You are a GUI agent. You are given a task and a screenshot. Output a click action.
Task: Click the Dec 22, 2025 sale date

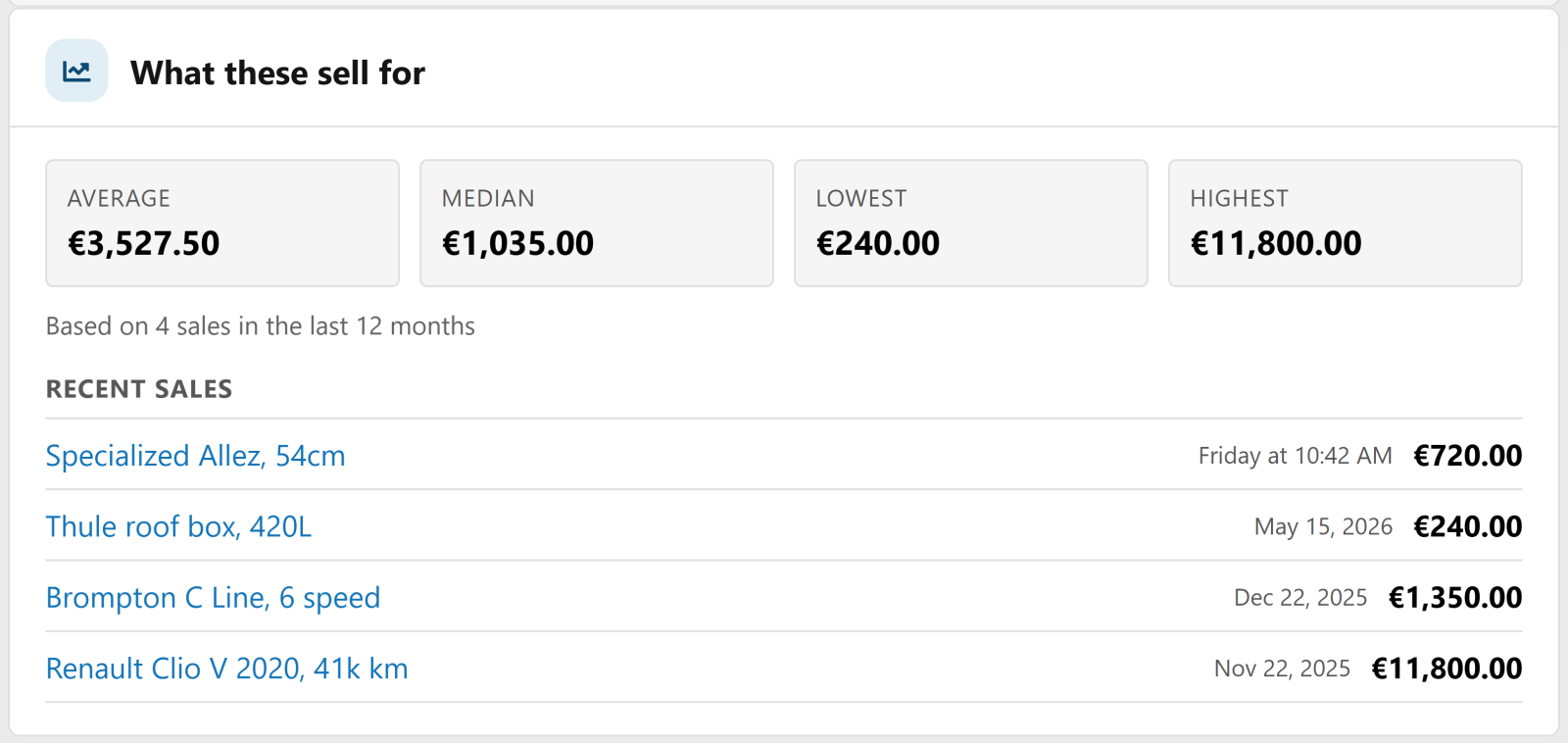[1300, 598]
